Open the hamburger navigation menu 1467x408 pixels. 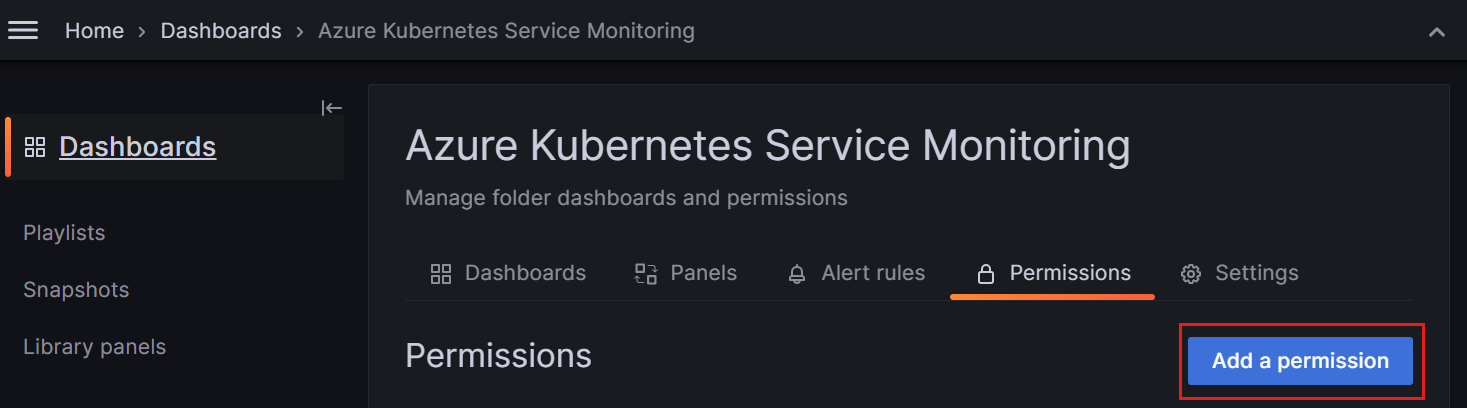[x=23, y=31]
